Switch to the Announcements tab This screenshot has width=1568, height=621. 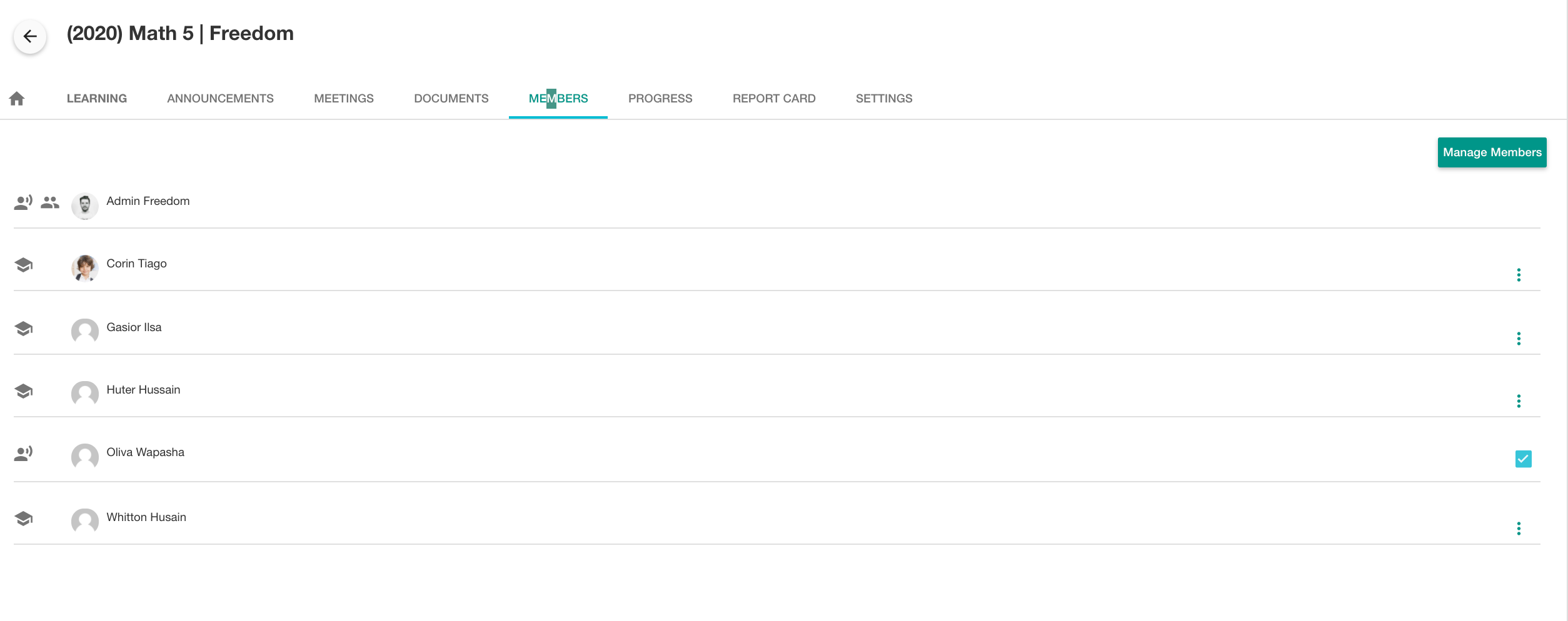[x=220, y=99]
